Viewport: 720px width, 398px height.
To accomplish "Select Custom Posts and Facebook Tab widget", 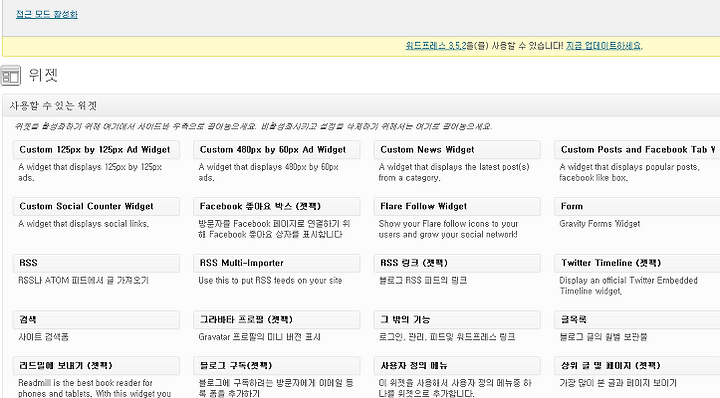I will coord(637,150).
